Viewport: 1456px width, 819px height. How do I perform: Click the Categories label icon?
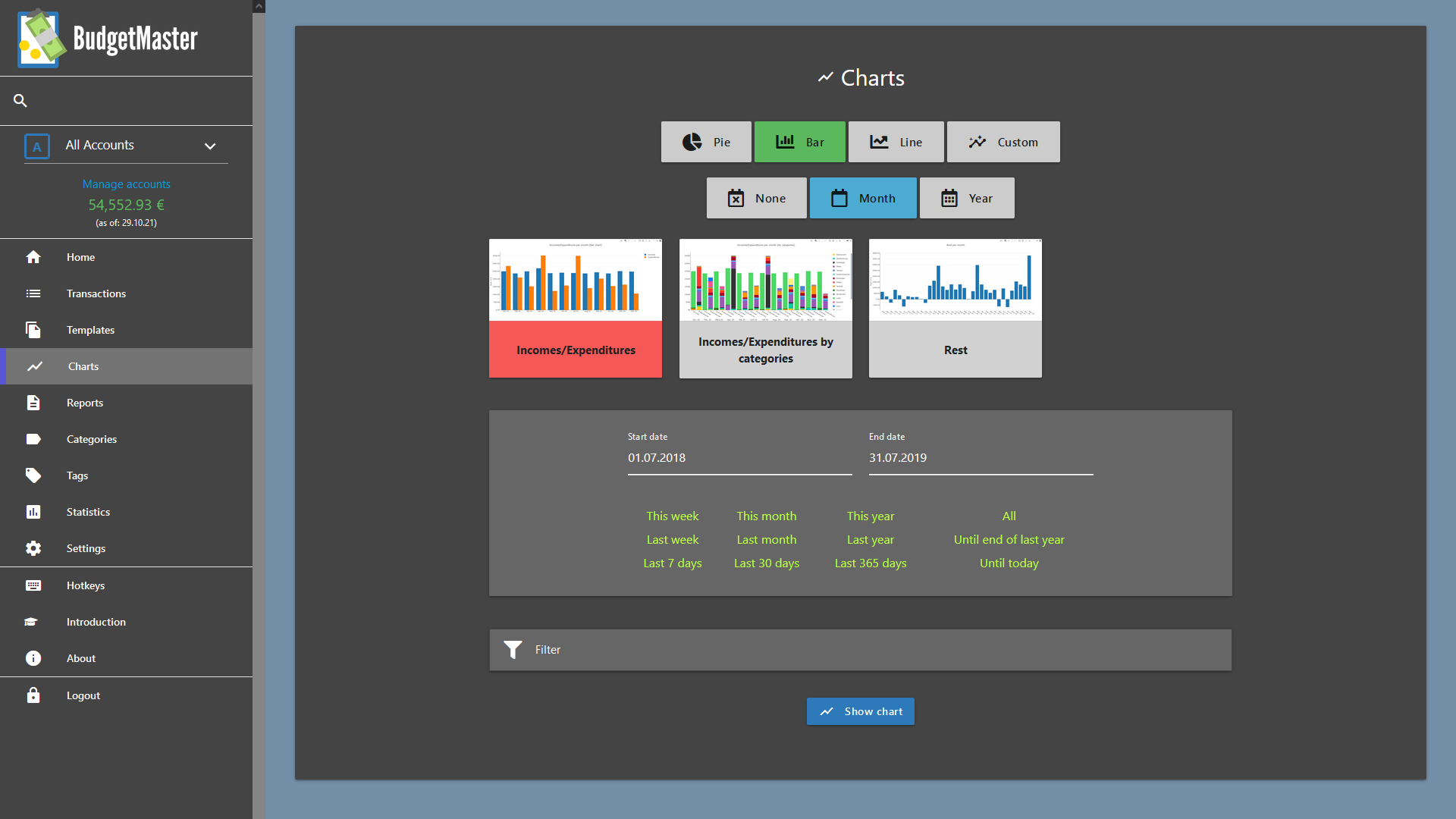point(33,439)
